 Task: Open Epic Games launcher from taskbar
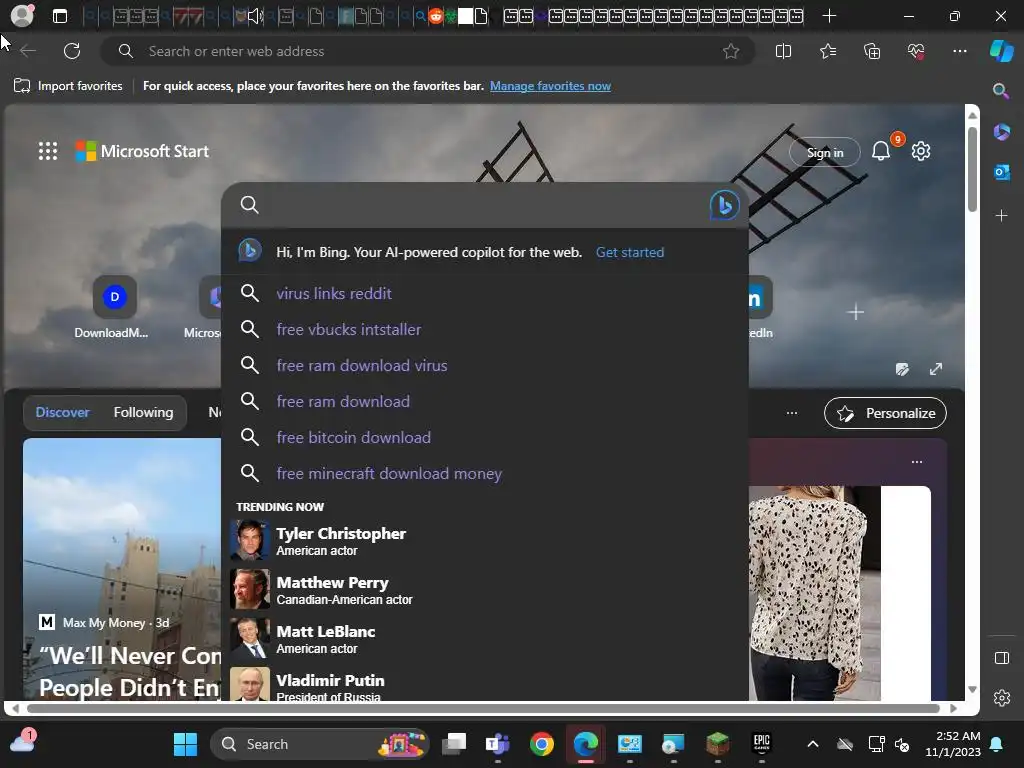coord(761,744)
